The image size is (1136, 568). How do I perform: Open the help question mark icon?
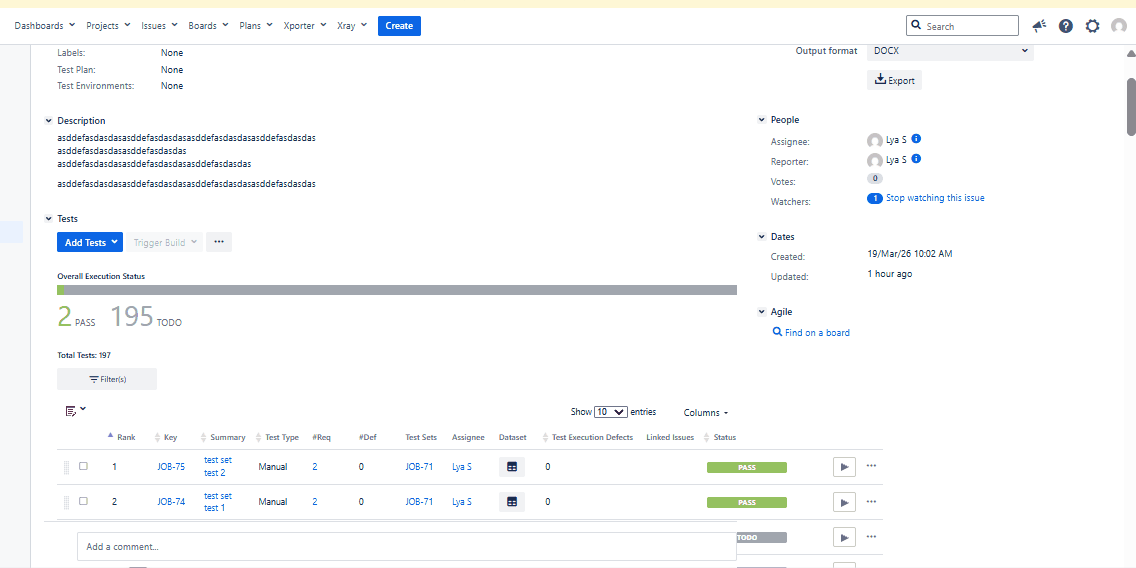pyautogui.click(x=1066, y=26)
